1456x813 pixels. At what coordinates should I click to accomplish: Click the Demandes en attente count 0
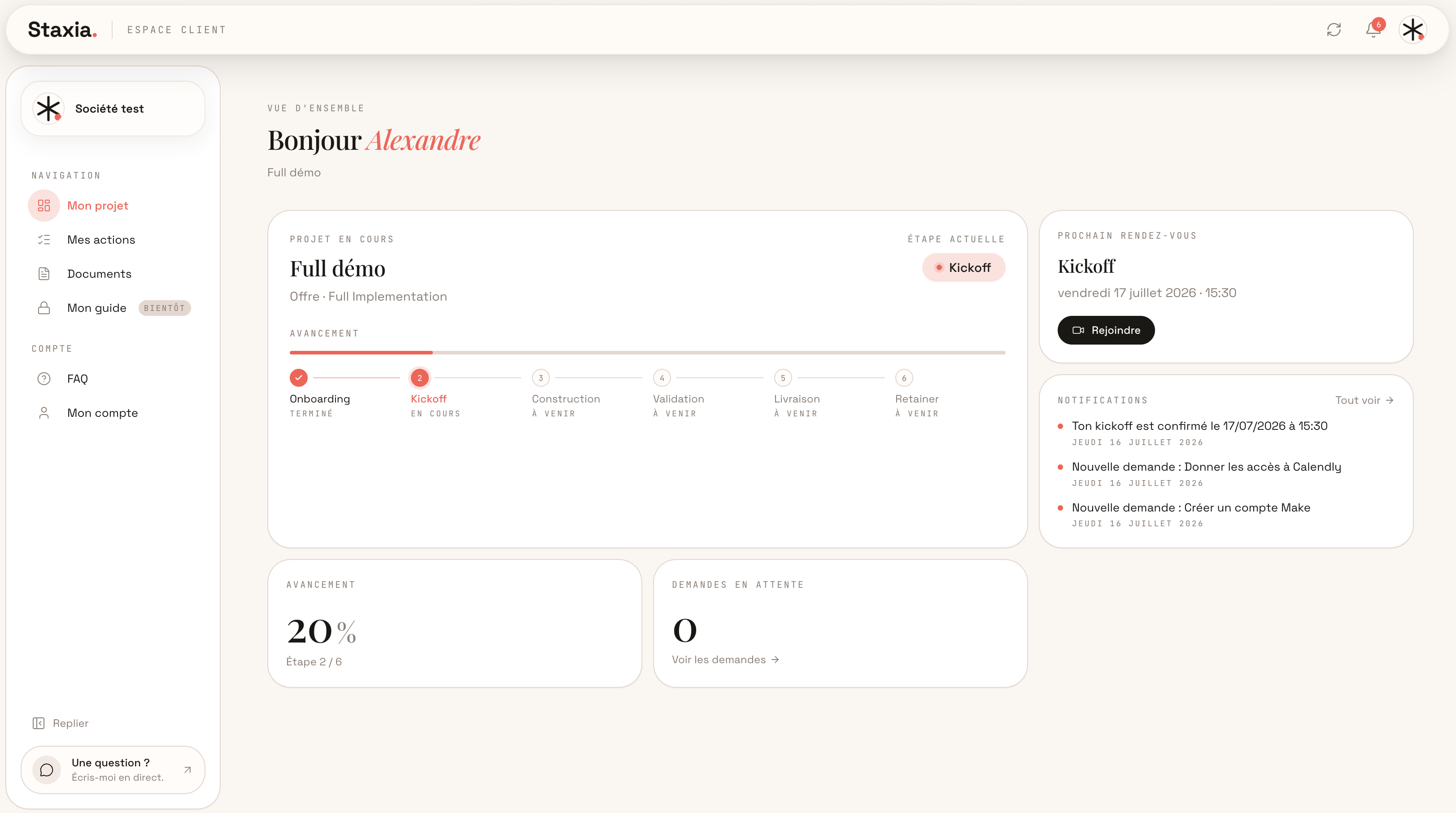click(x=684, y=630)
